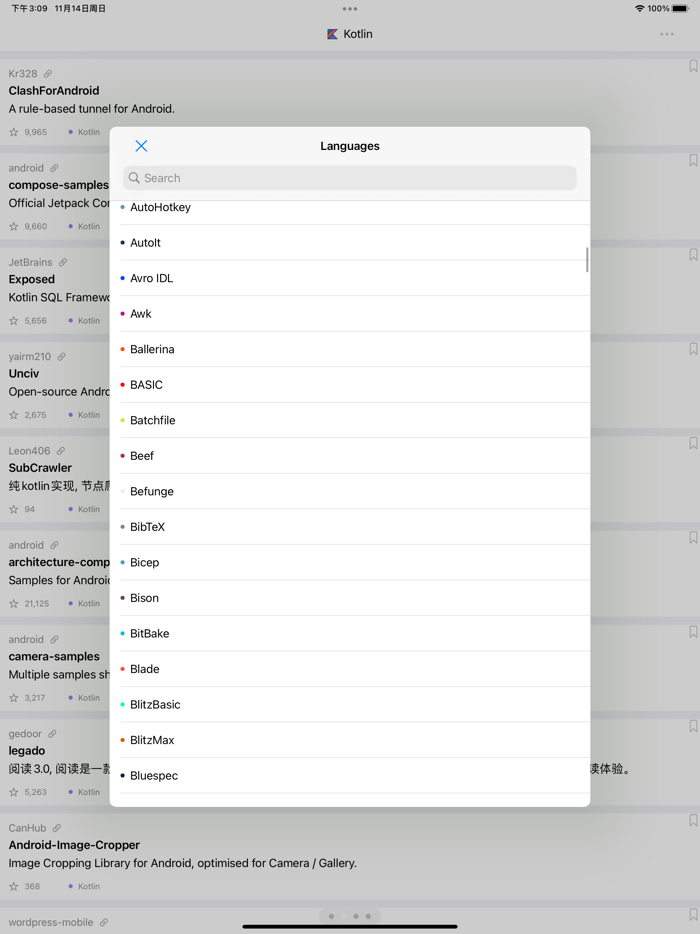Viewport: 700px width, 934px height.
Task: Open link icon next to gedoor
Action: tap(52, 734)
